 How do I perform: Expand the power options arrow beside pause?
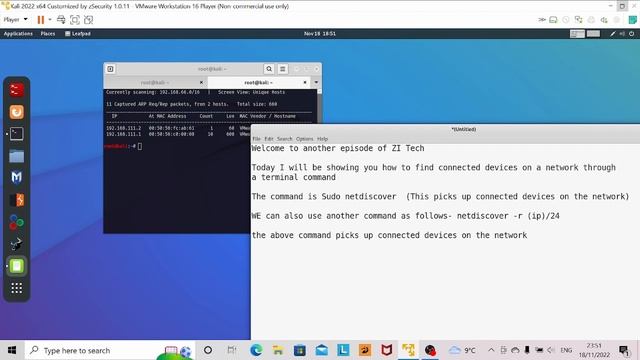click(50, 20)
